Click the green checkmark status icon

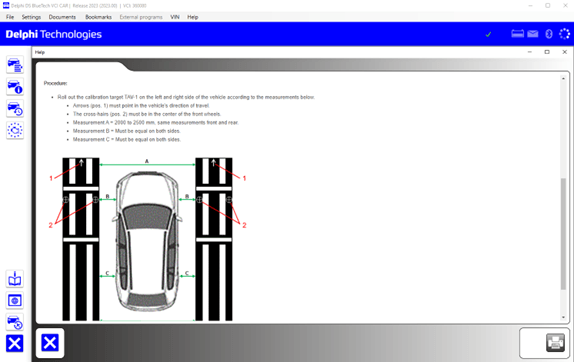pyautogui.click(x=488, y=34)
